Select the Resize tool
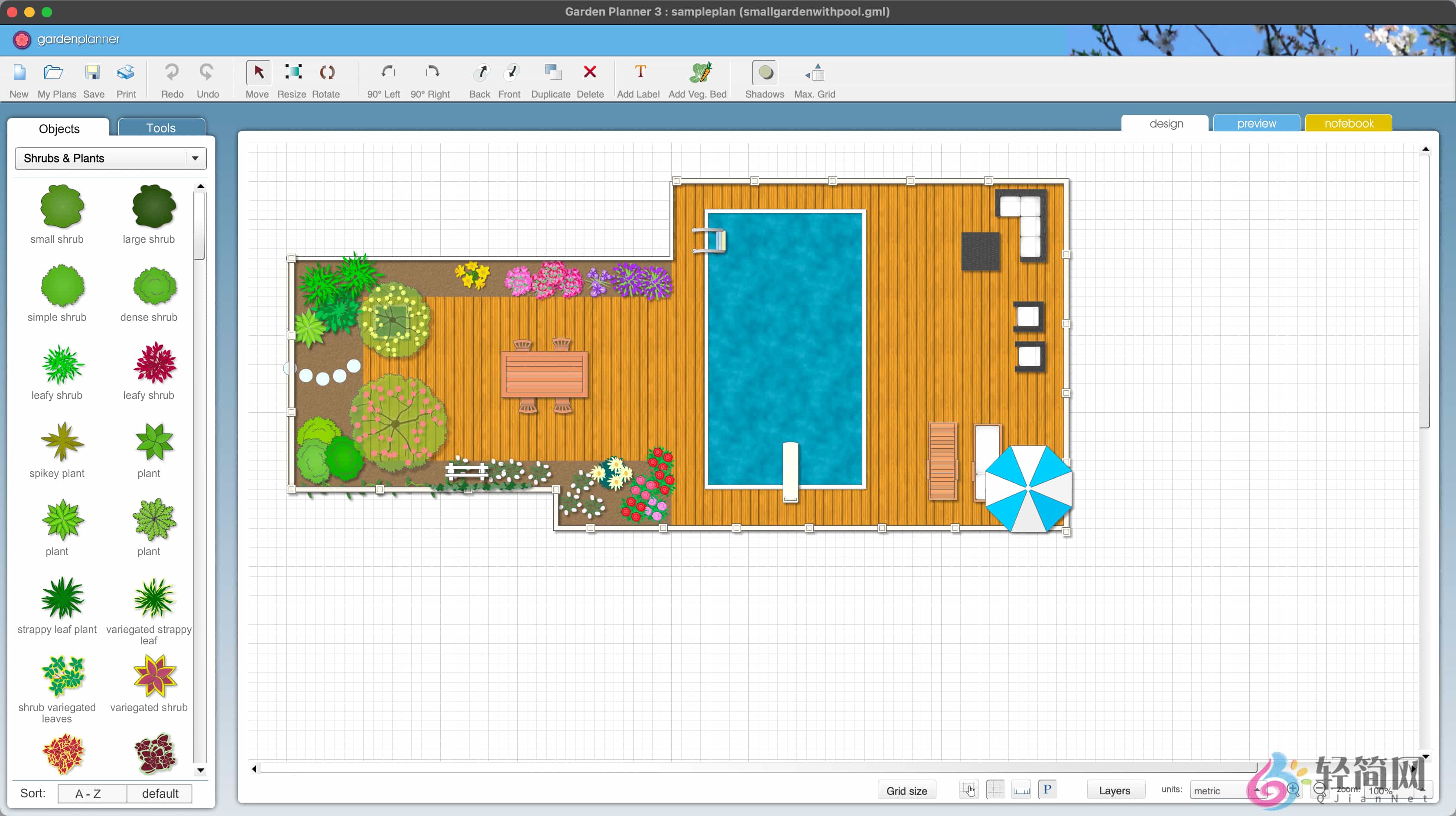 click(292, 79)
